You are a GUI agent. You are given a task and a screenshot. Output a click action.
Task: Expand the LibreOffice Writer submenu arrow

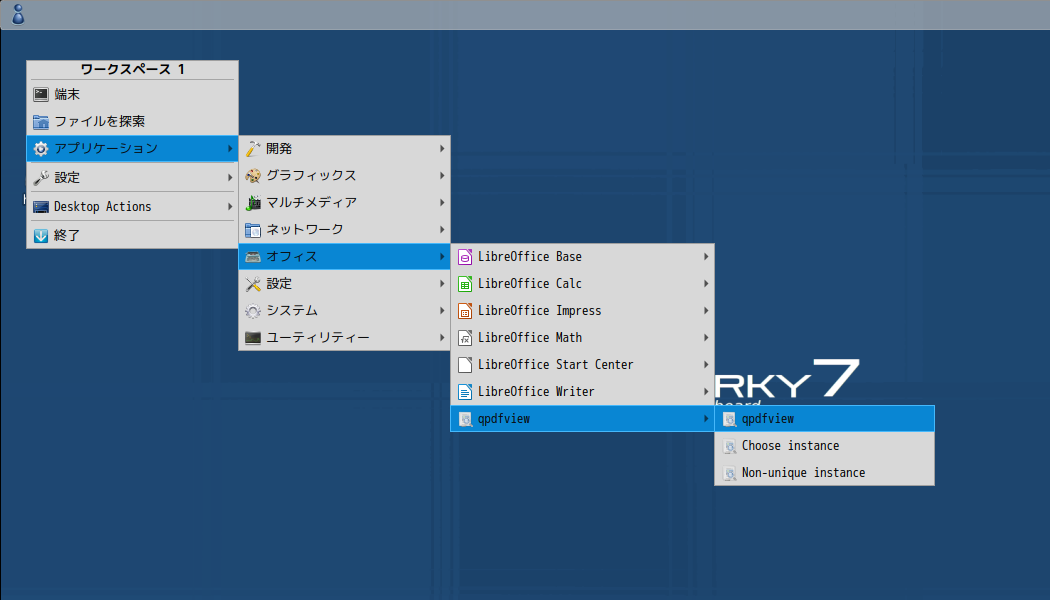[x=706, y=392]
